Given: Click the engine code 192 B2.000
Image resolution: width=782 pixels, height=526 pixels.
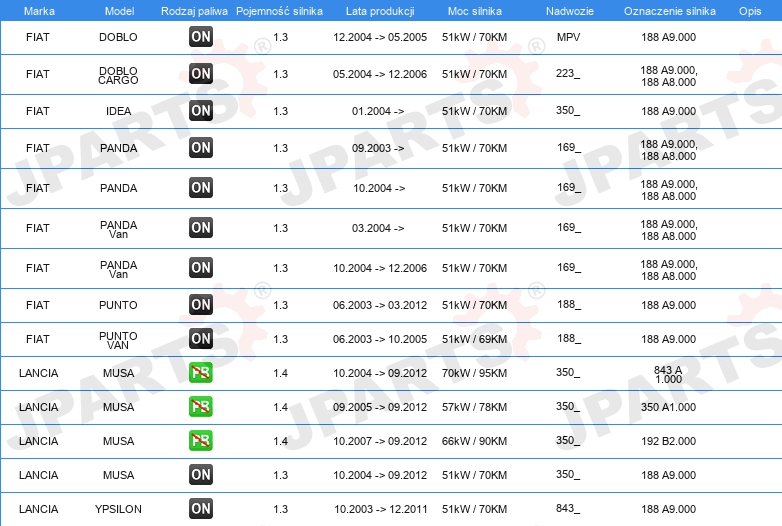Looking at the screenshot, I should coord(668,441).
